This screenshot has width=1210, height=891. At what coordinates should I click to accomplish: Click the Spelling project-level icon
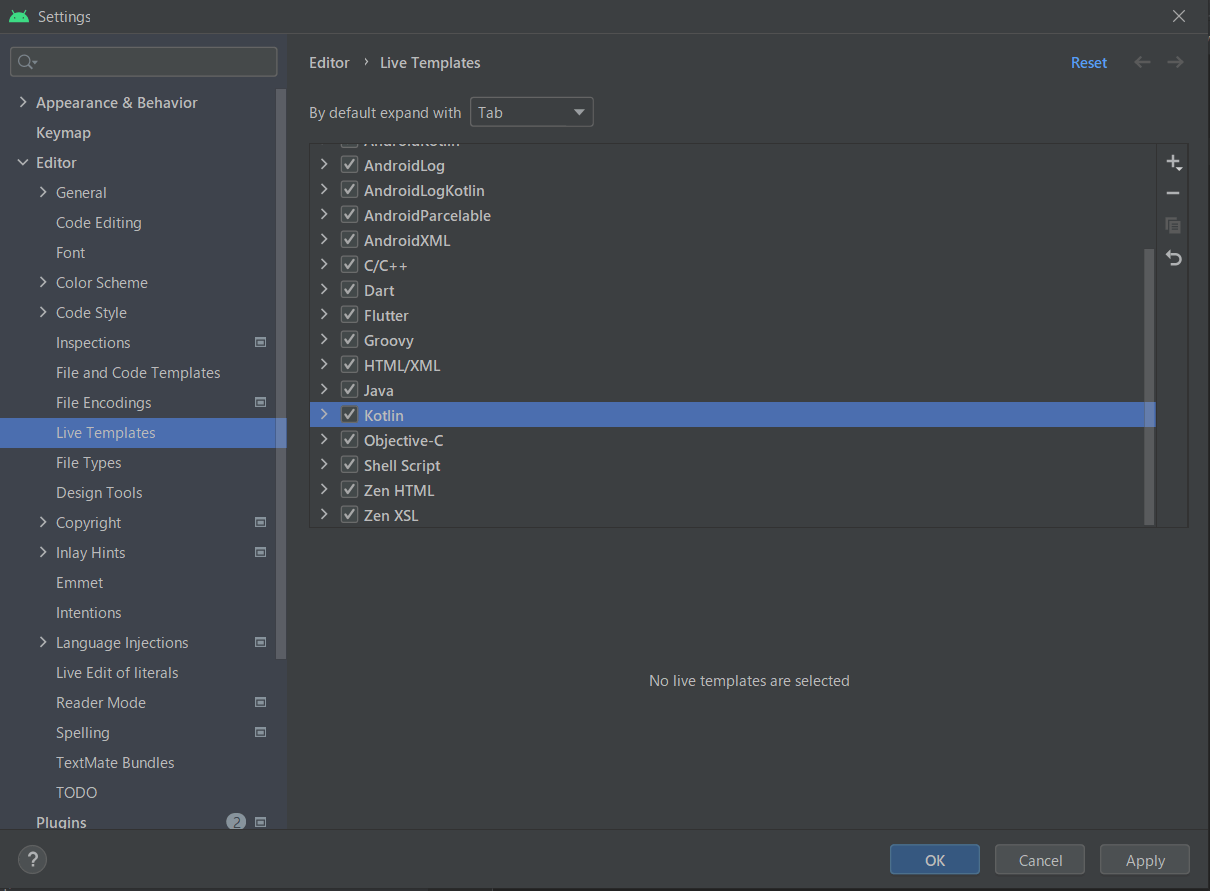tap(261, 732)
